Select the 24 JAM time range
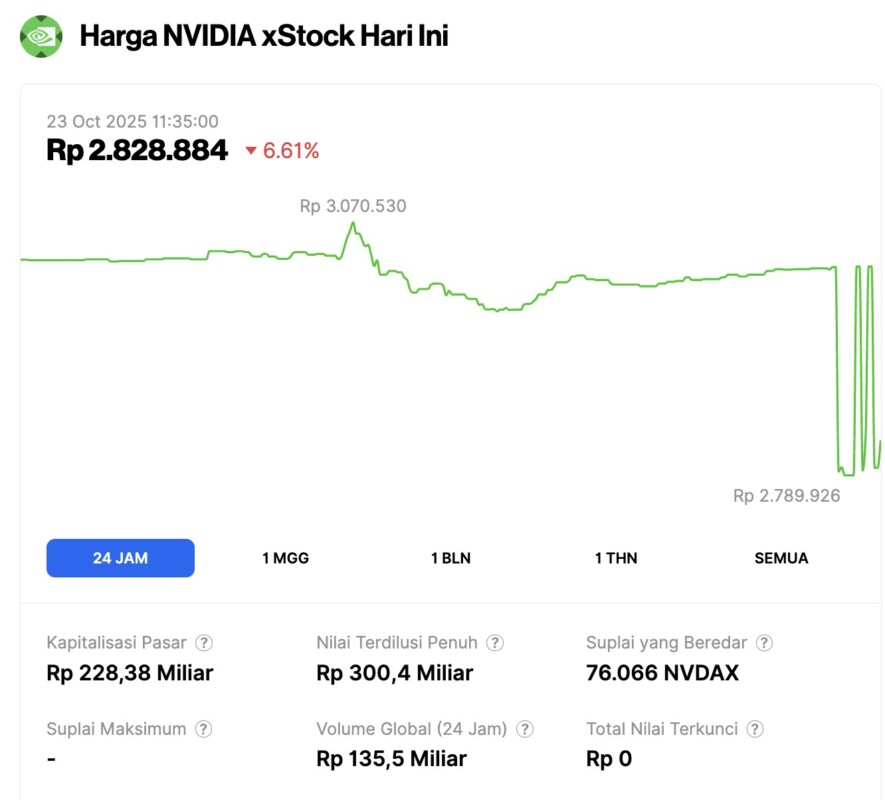885x800 pixels. [120, 558]
